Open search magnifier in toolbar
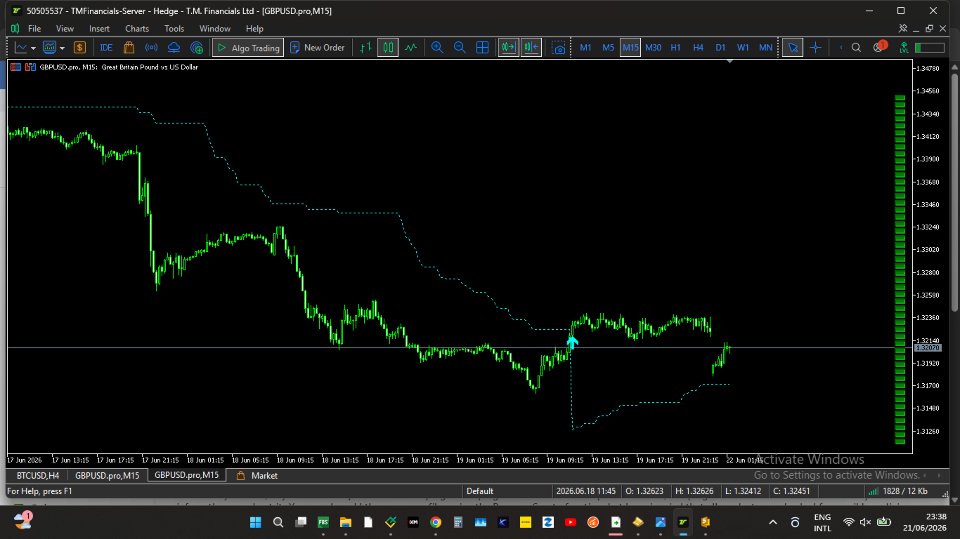The height and width of the screenshot is (539, 960). click(857, 47)
